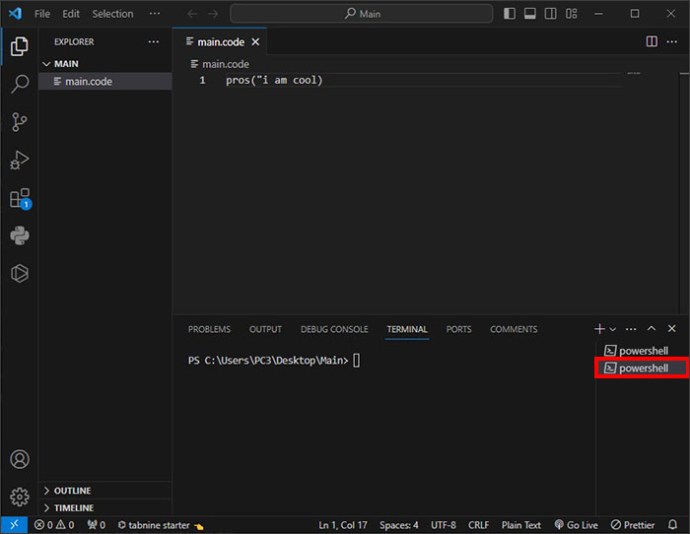The image size is (690, 534).
Task: Open the Search view icon
Action: tap(19, 84)
